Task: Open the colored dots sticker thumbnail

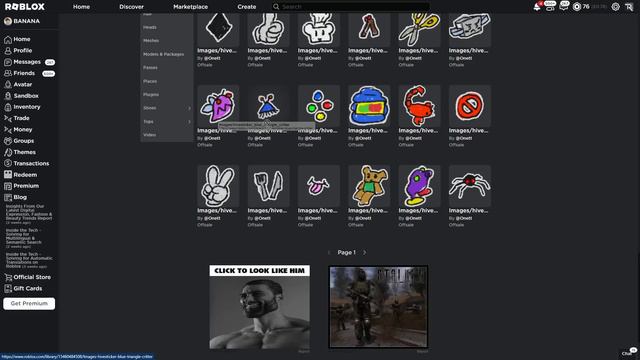Action: coord(318,106)
